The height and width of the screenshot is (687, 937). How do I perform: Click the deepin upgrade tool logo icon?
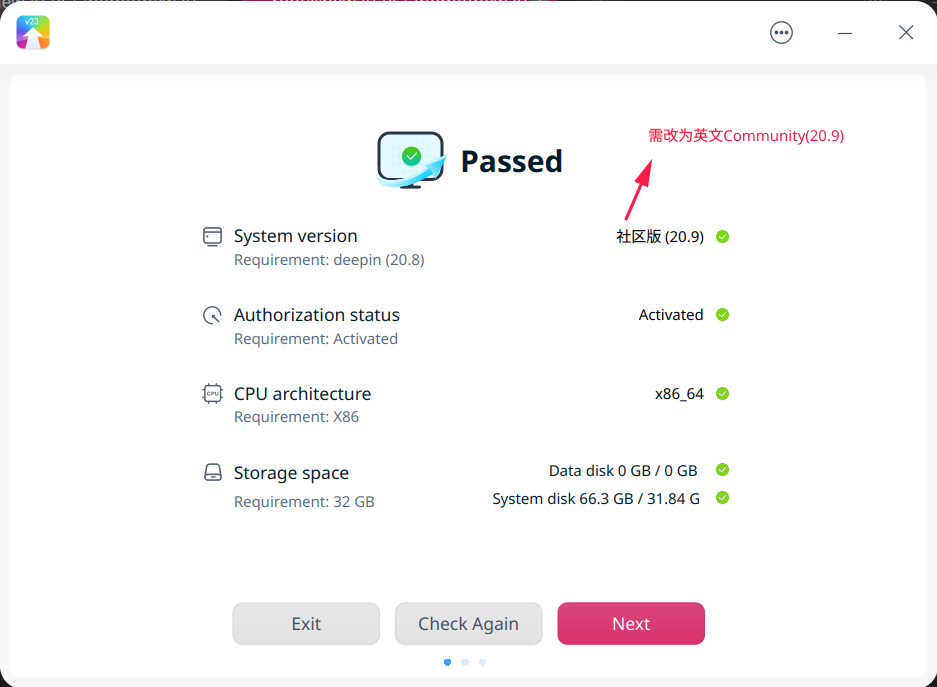click(x=33, y=32)
